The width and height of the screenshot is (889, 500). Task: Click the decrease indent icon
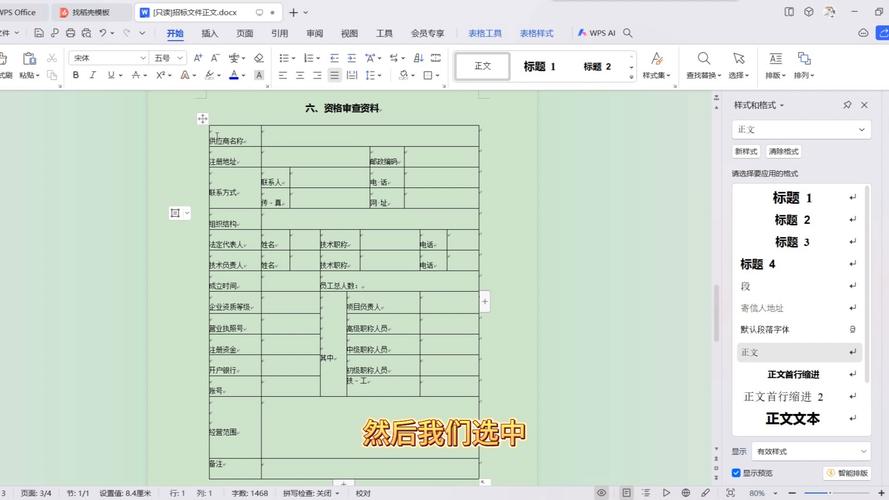click(x=335, y=58)
